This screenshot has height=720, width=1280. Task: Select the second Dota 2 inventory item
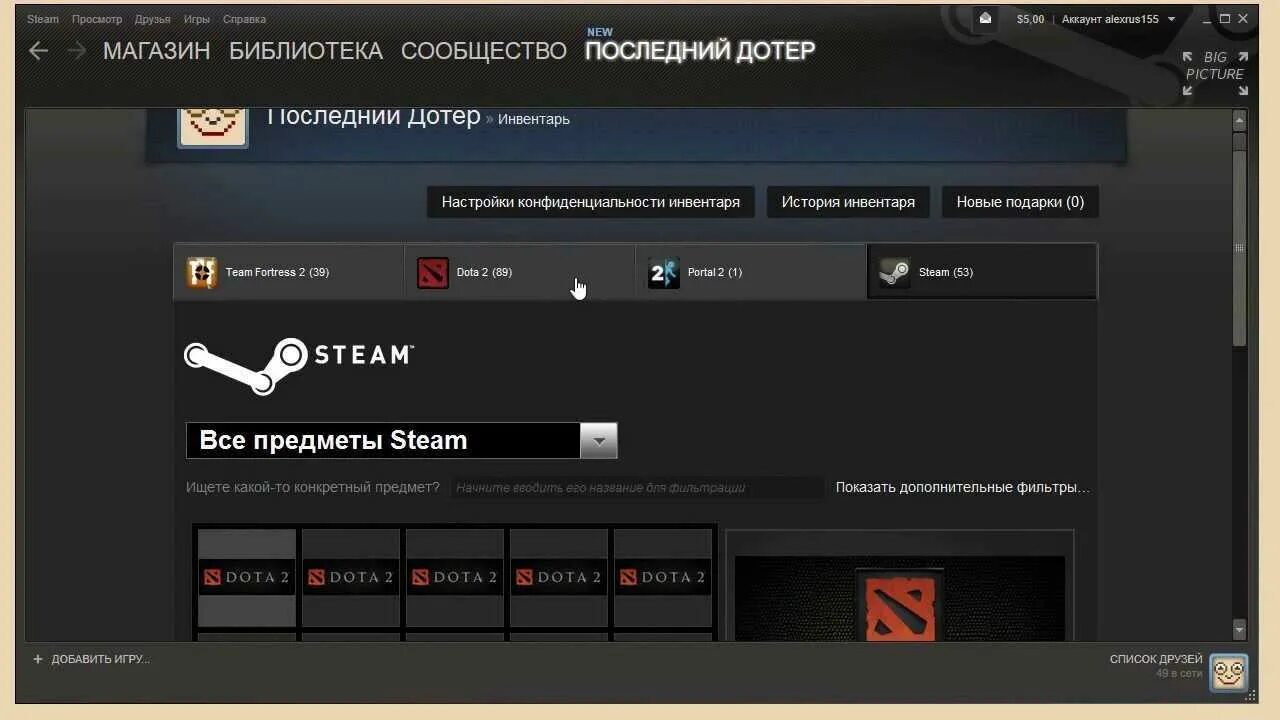(351, 577)
